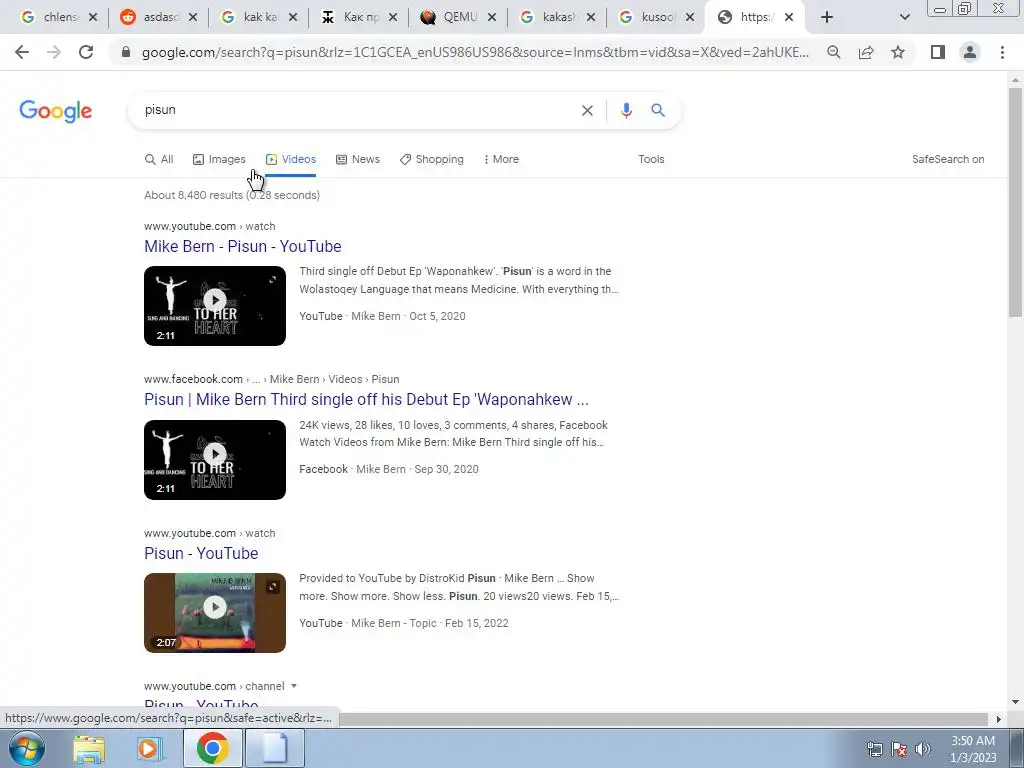The width and height of the screenshot is (1024, 768).
Task: Open 'Mike Bern - Pisun - YouTube' result
Action: pyautogui.click(x=243, y=246)
